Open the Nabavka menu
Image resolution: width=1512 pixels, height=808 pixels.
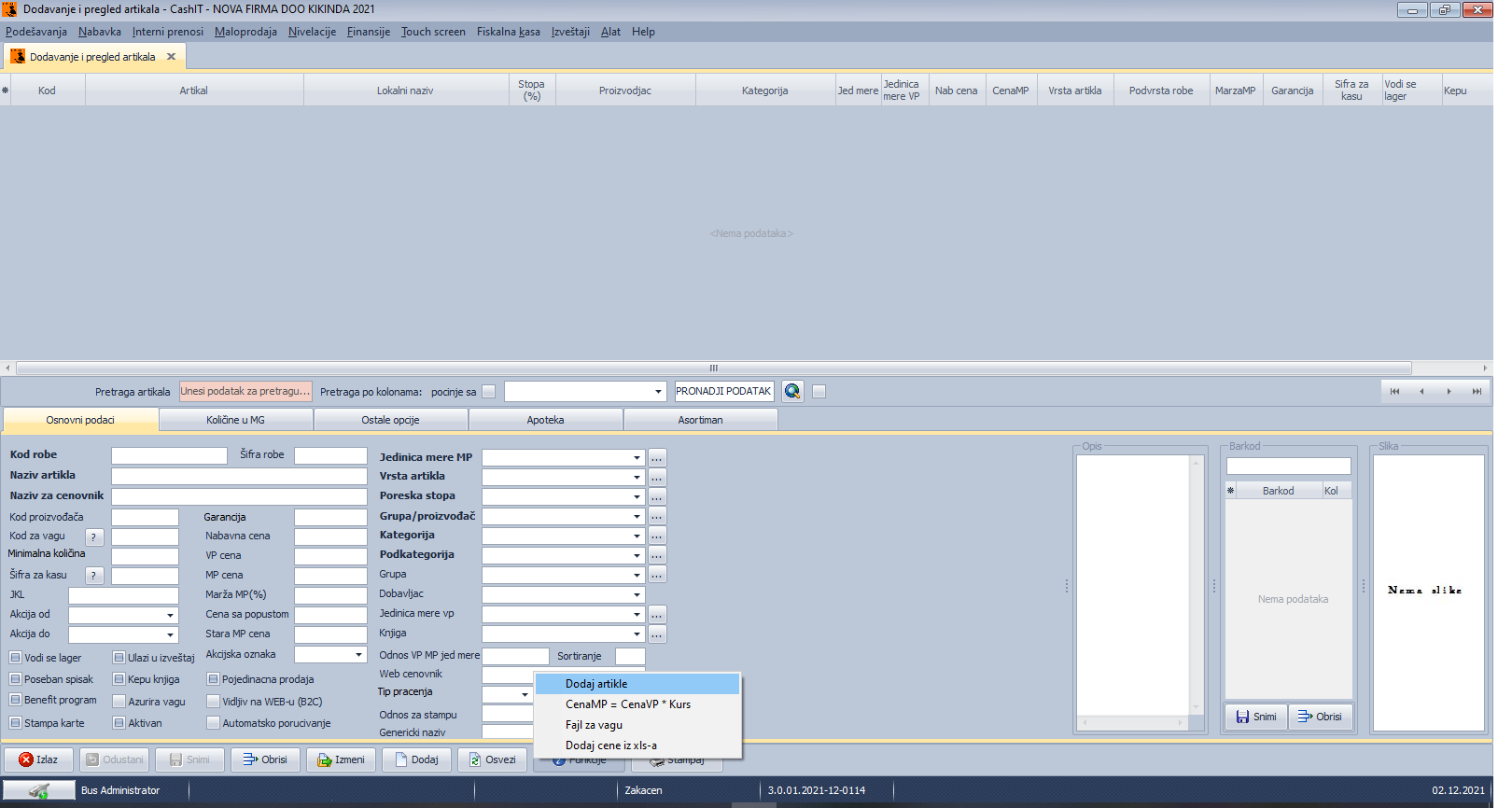coord(100,32)
